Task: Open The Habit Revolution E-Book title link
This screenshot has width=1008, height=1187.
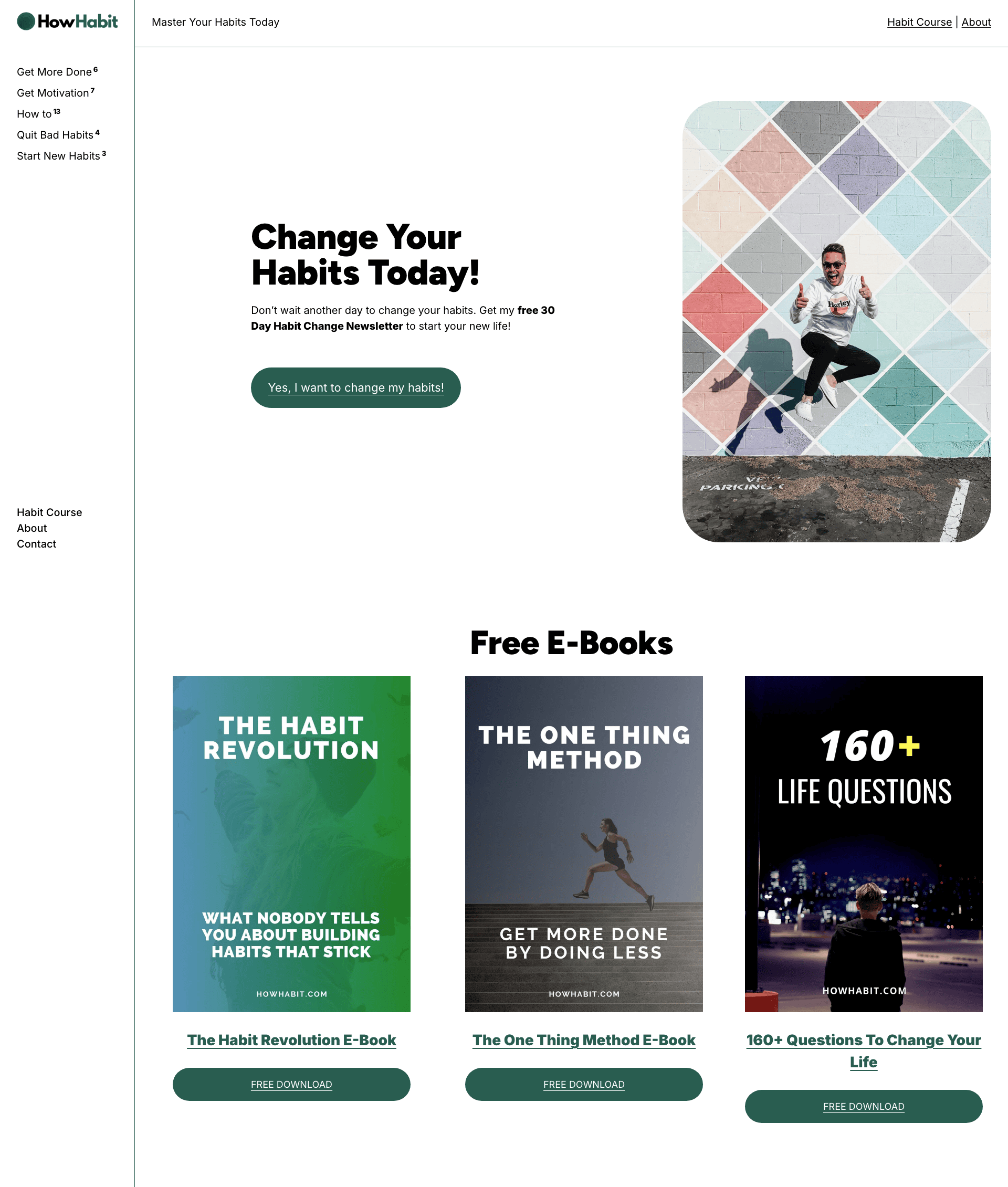Action: point(291,1039)
